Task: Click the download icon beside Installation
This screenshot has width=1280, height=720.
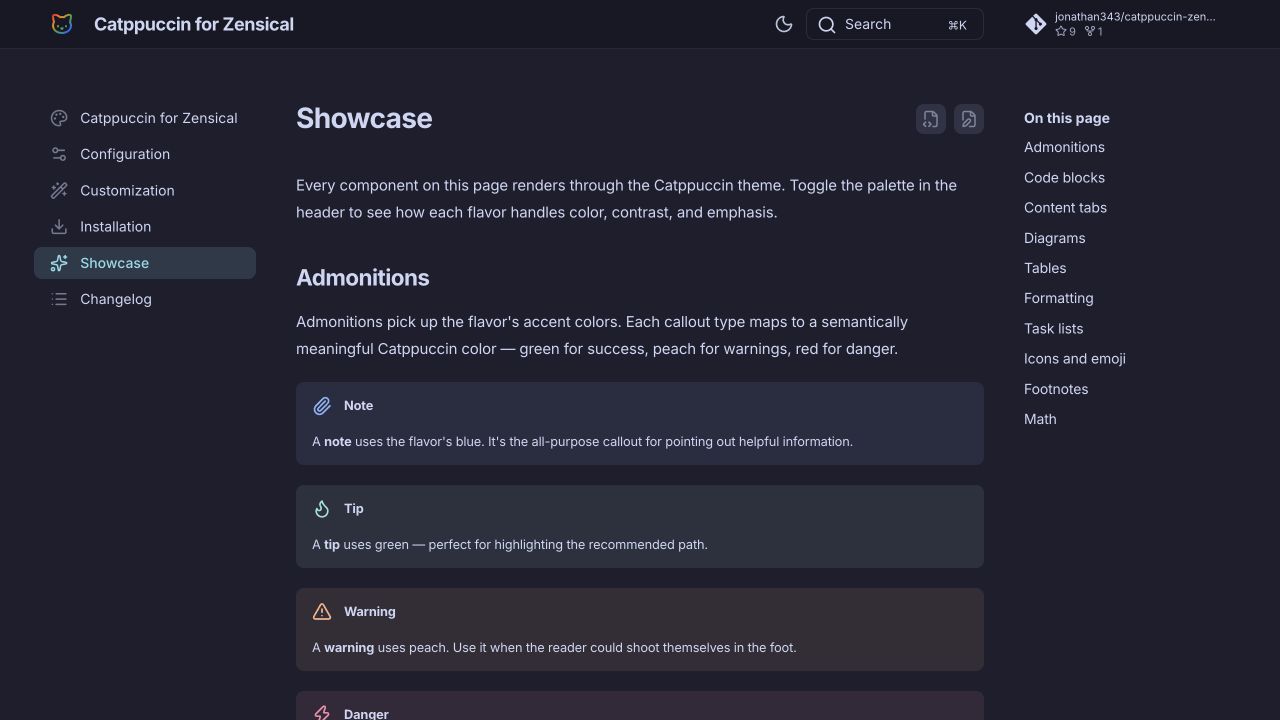Action: [x=59, y=227]
